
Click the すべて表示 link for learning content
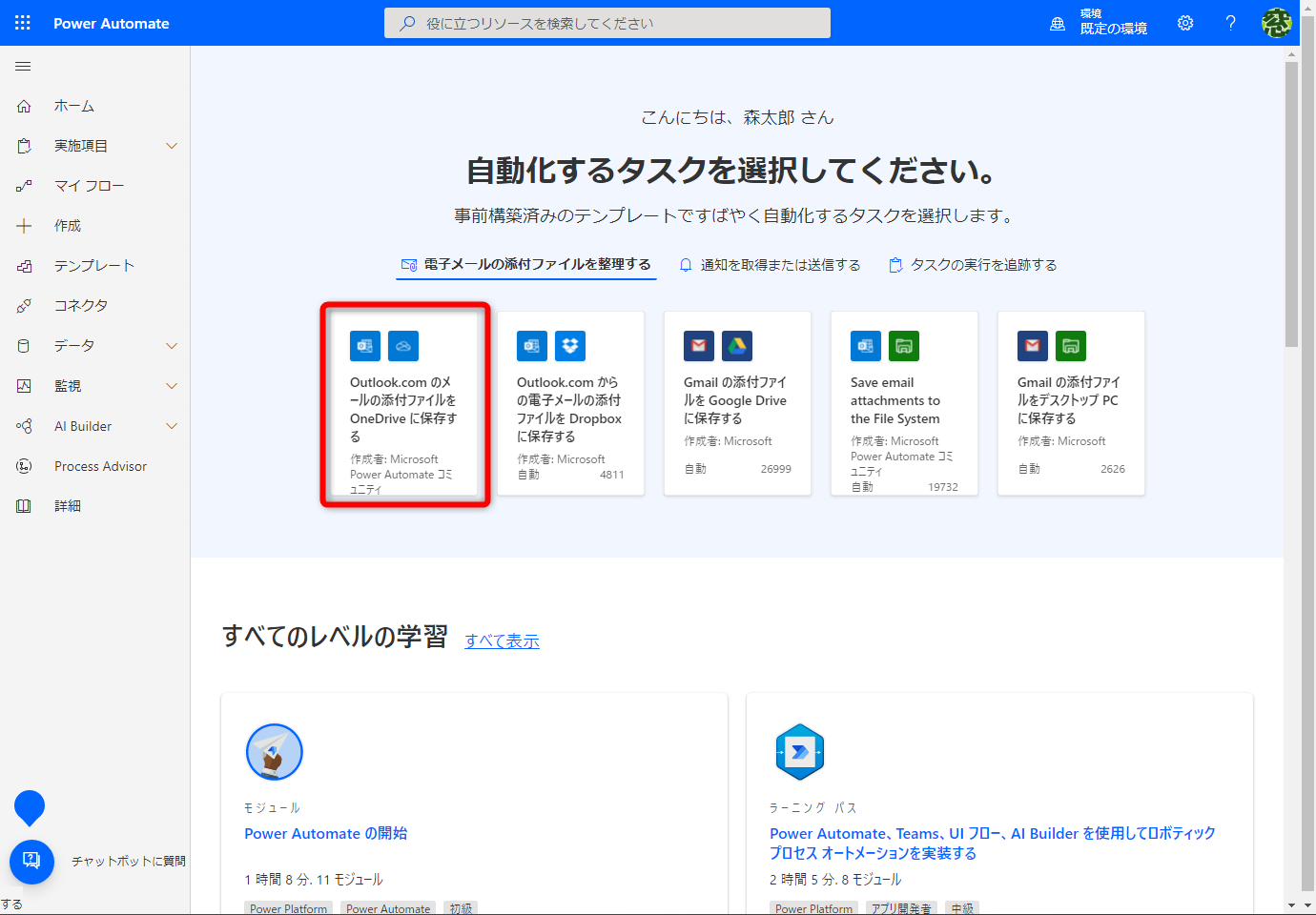point(502,640)
